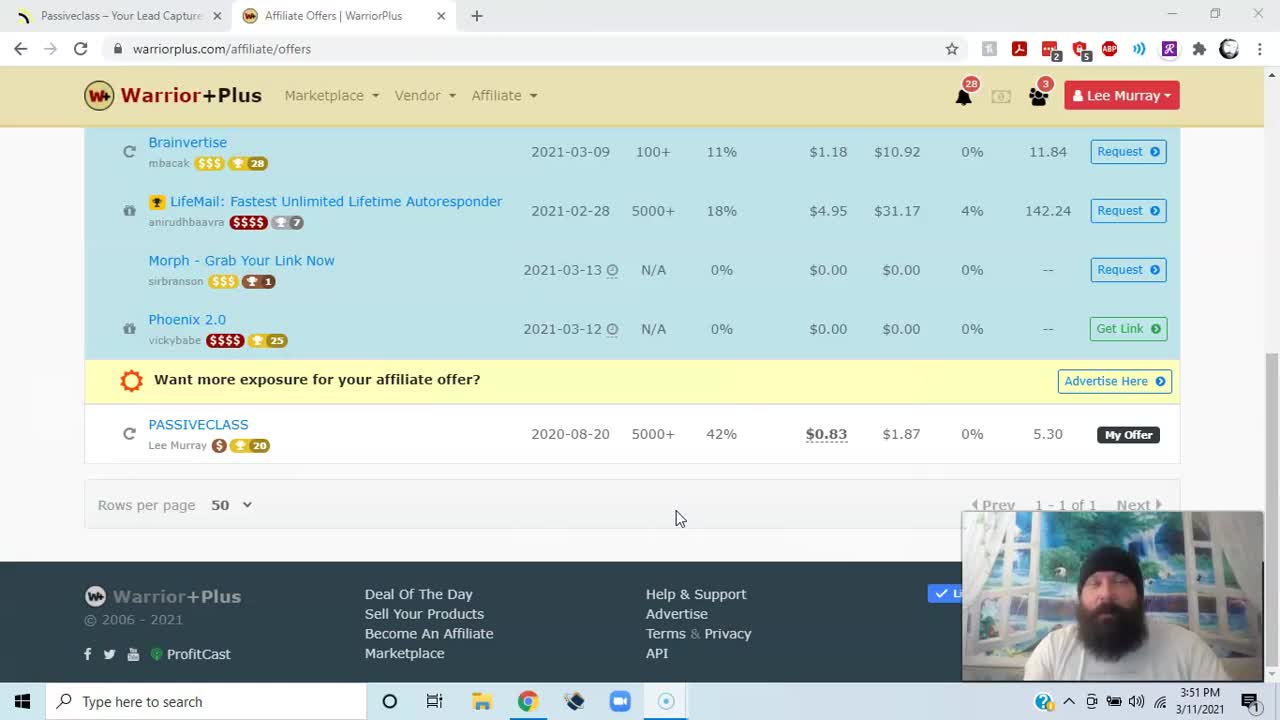The image size is (1280, 720).
Task: Click the My Offer badge for PASSIVECLASS
Action: (1128, 435)
